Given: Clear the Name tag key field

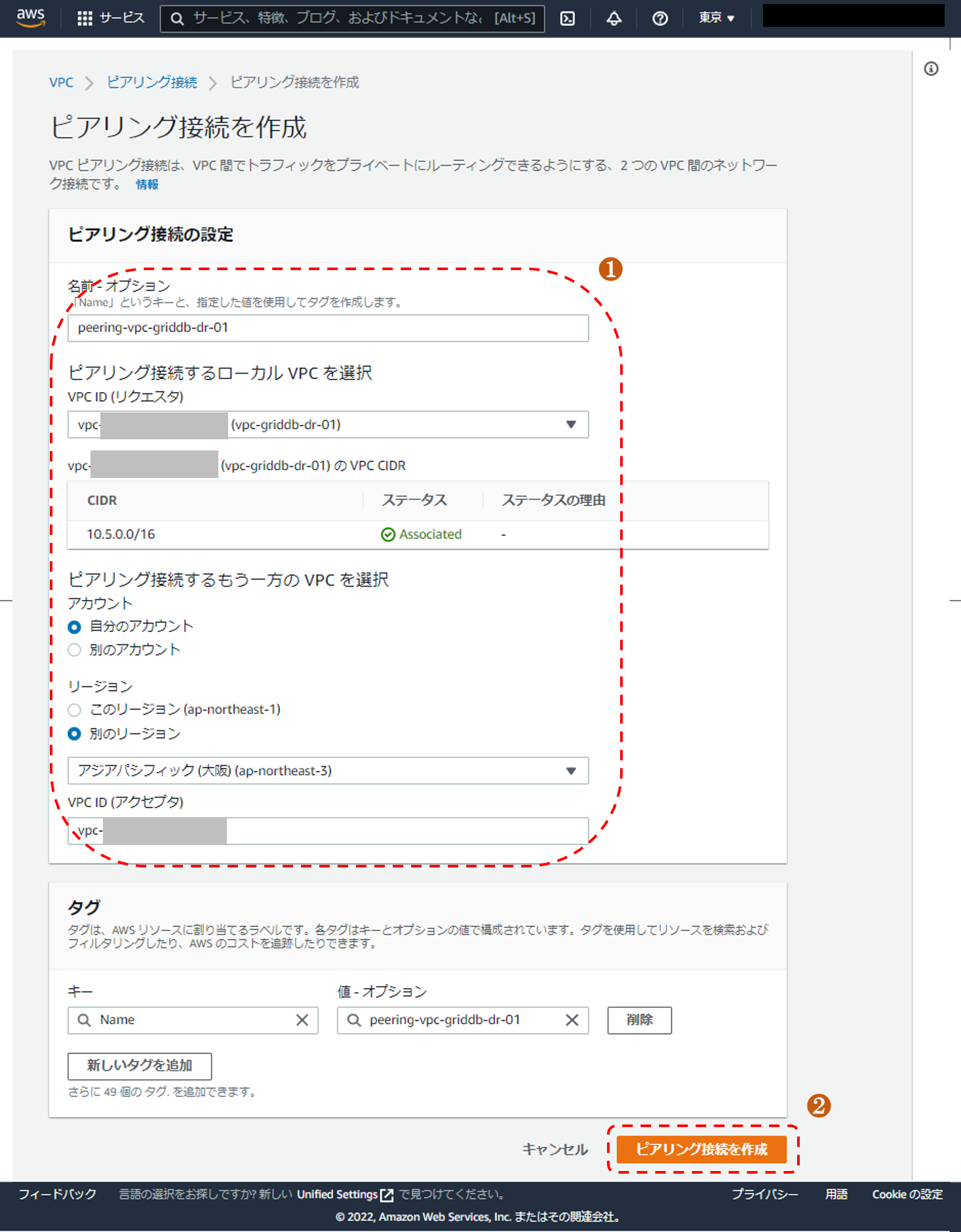Looking at the screenshot, I should click(302, 1020).
